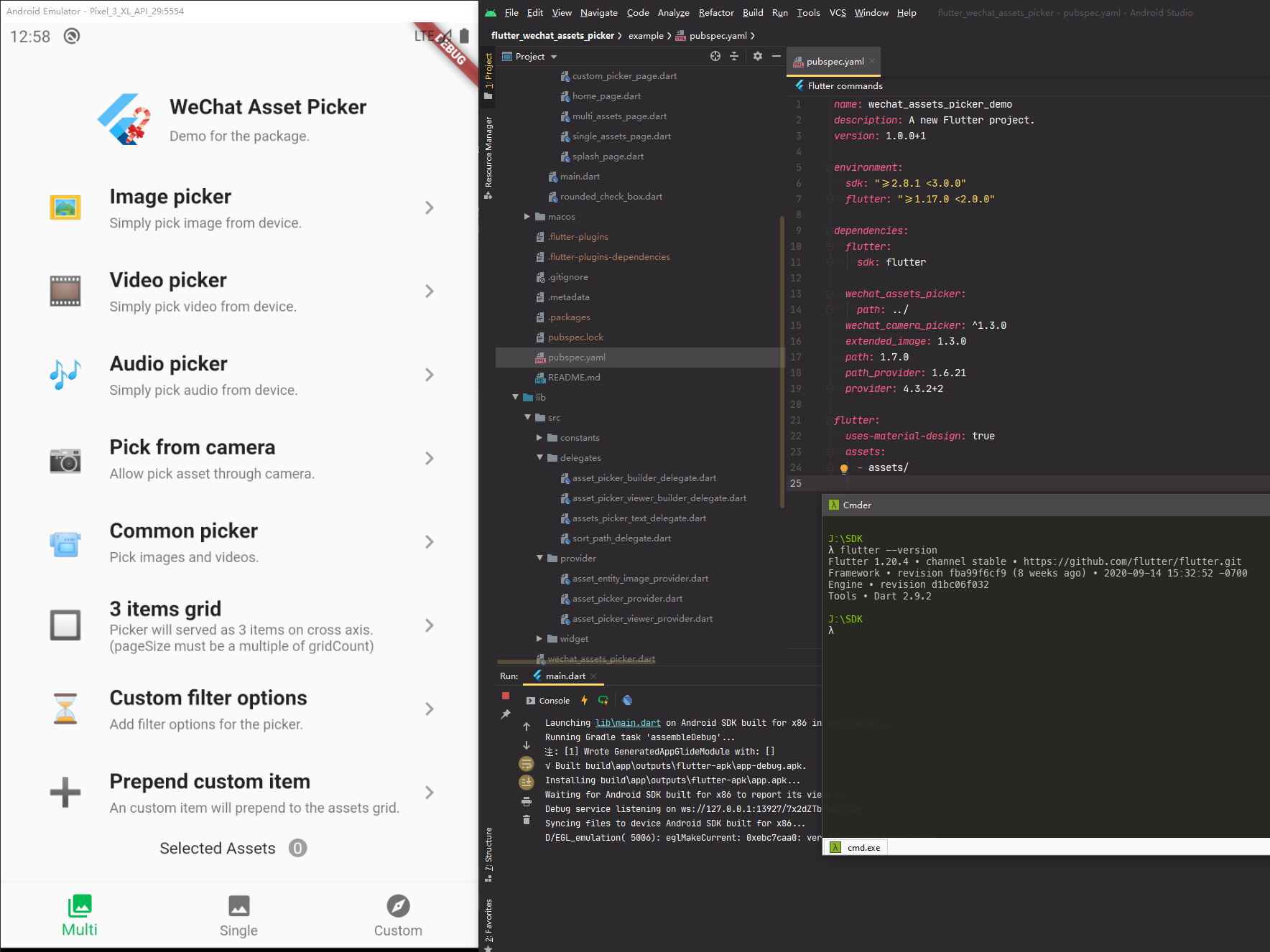This screenshot has width=1270, height=952.
Task: Collapse the delegates folder
Action: [x=539, y=457]
